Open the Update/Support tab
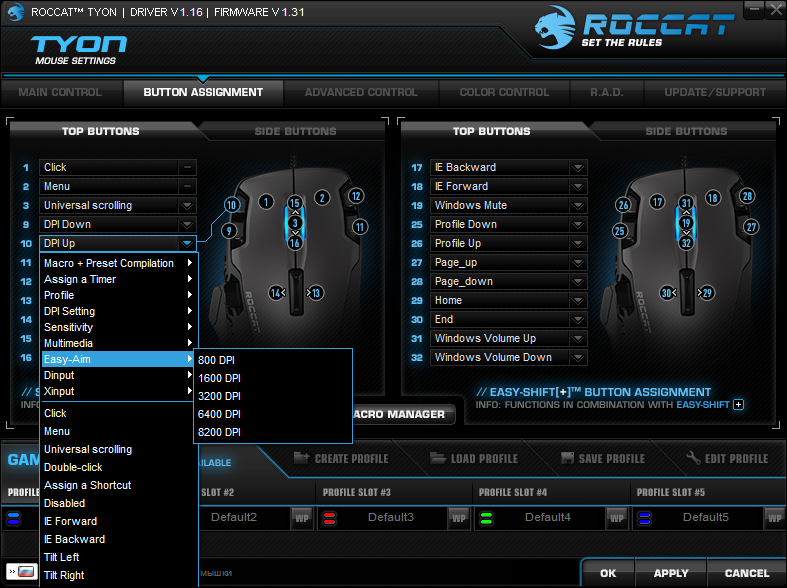This screenshot has width=787, height=588. [715, 92]
